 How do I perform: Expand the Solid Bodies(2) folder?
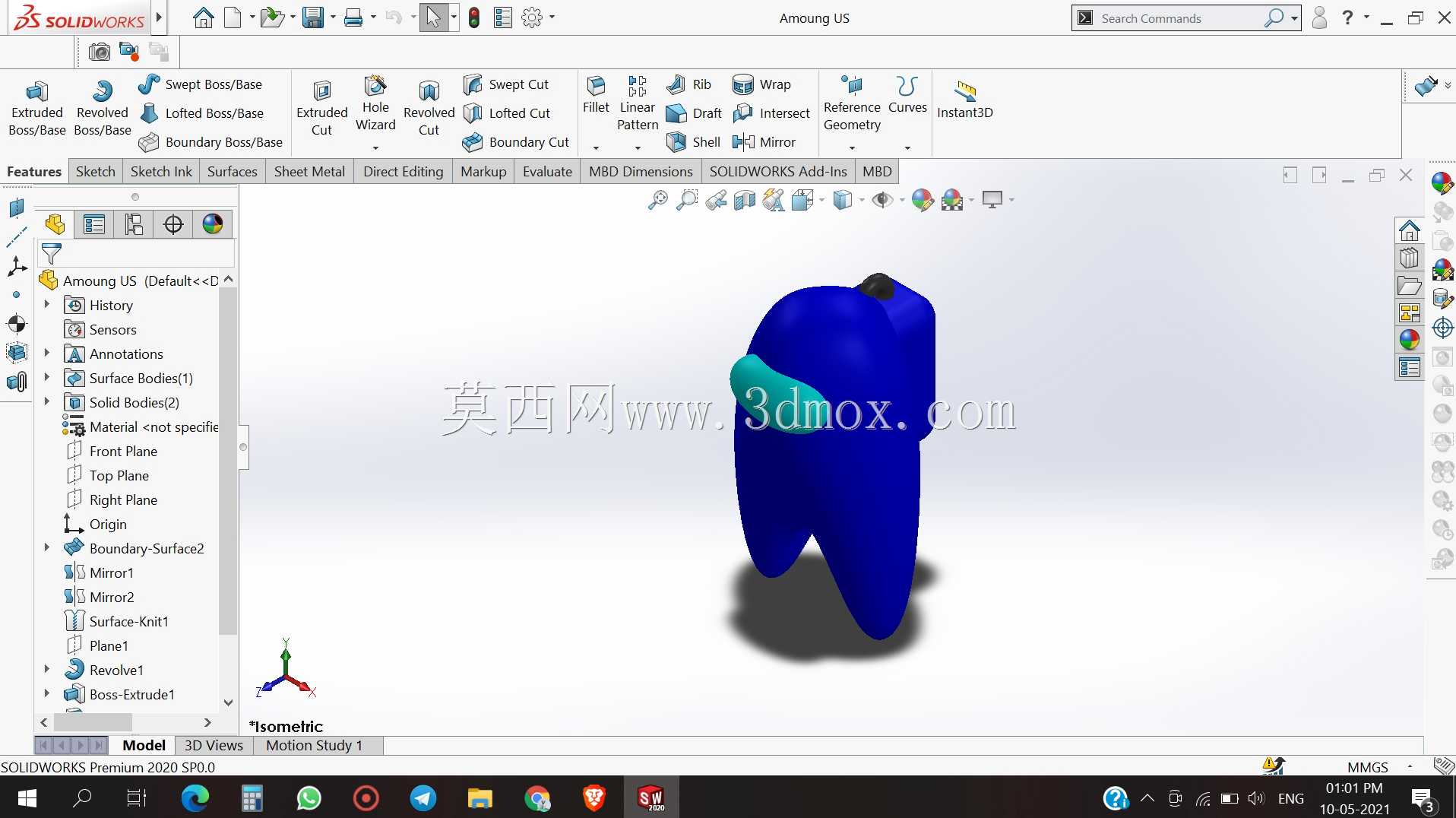46,401
